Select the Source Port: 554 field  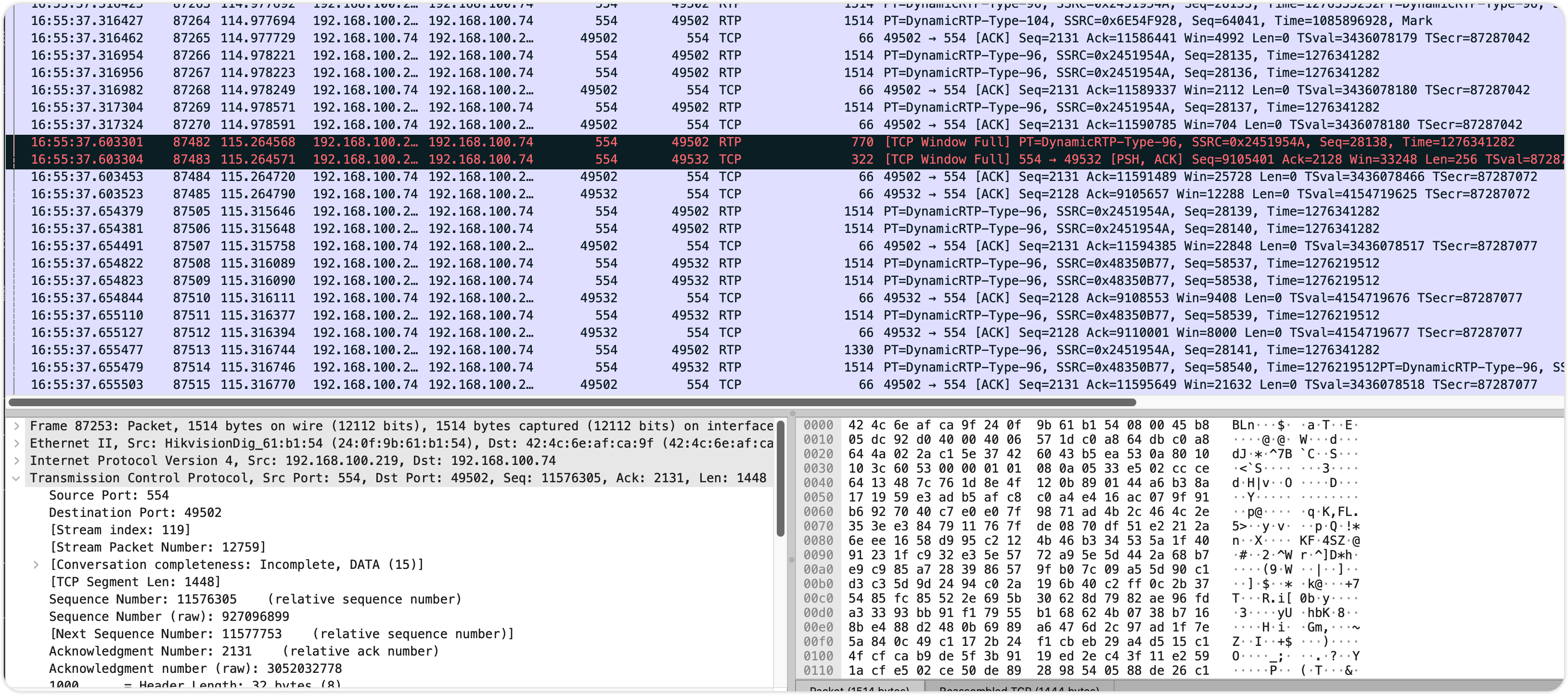(108, 495)
